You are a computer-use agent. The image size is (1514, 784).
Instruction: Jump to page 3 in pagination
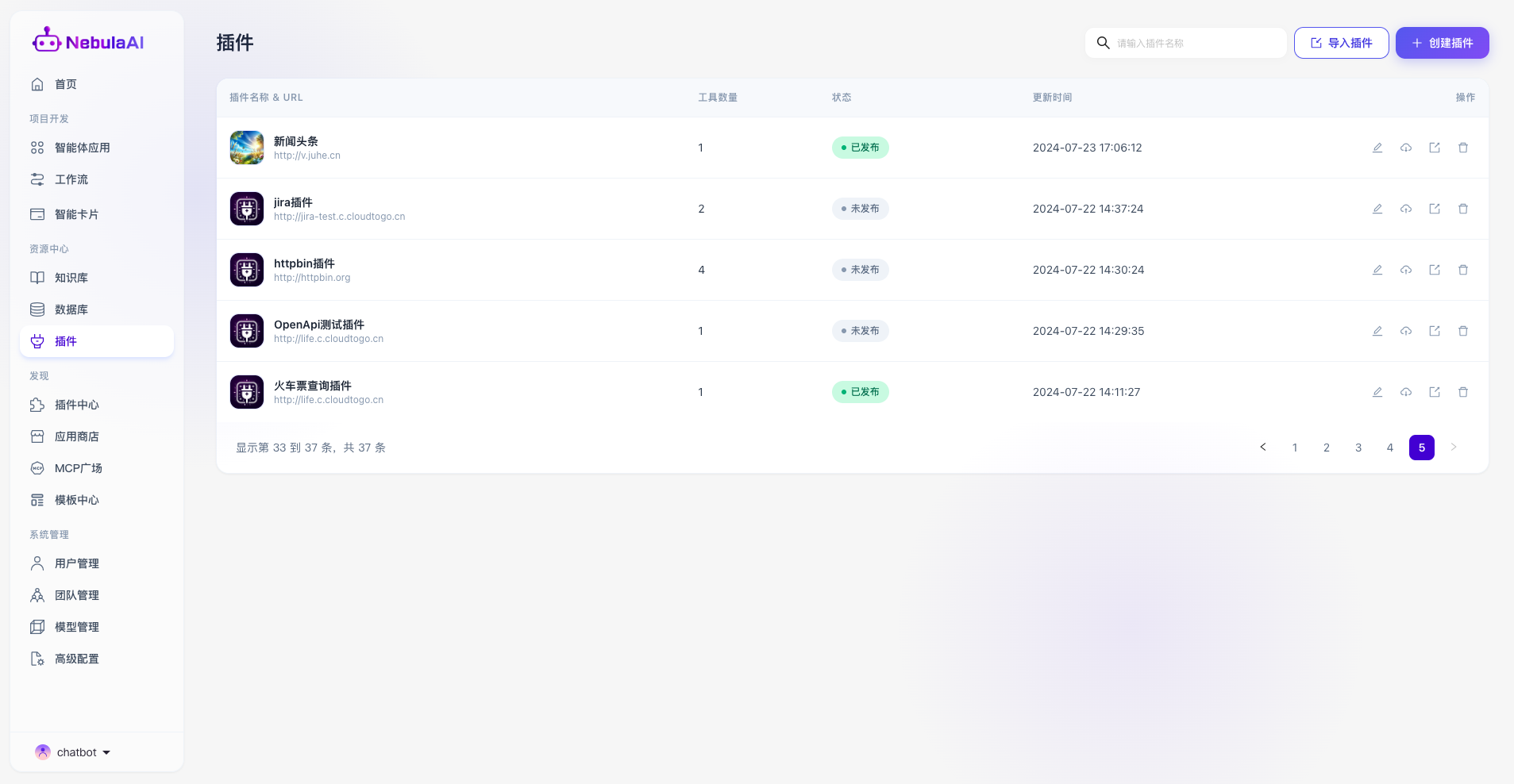[x=1358, y=448]
